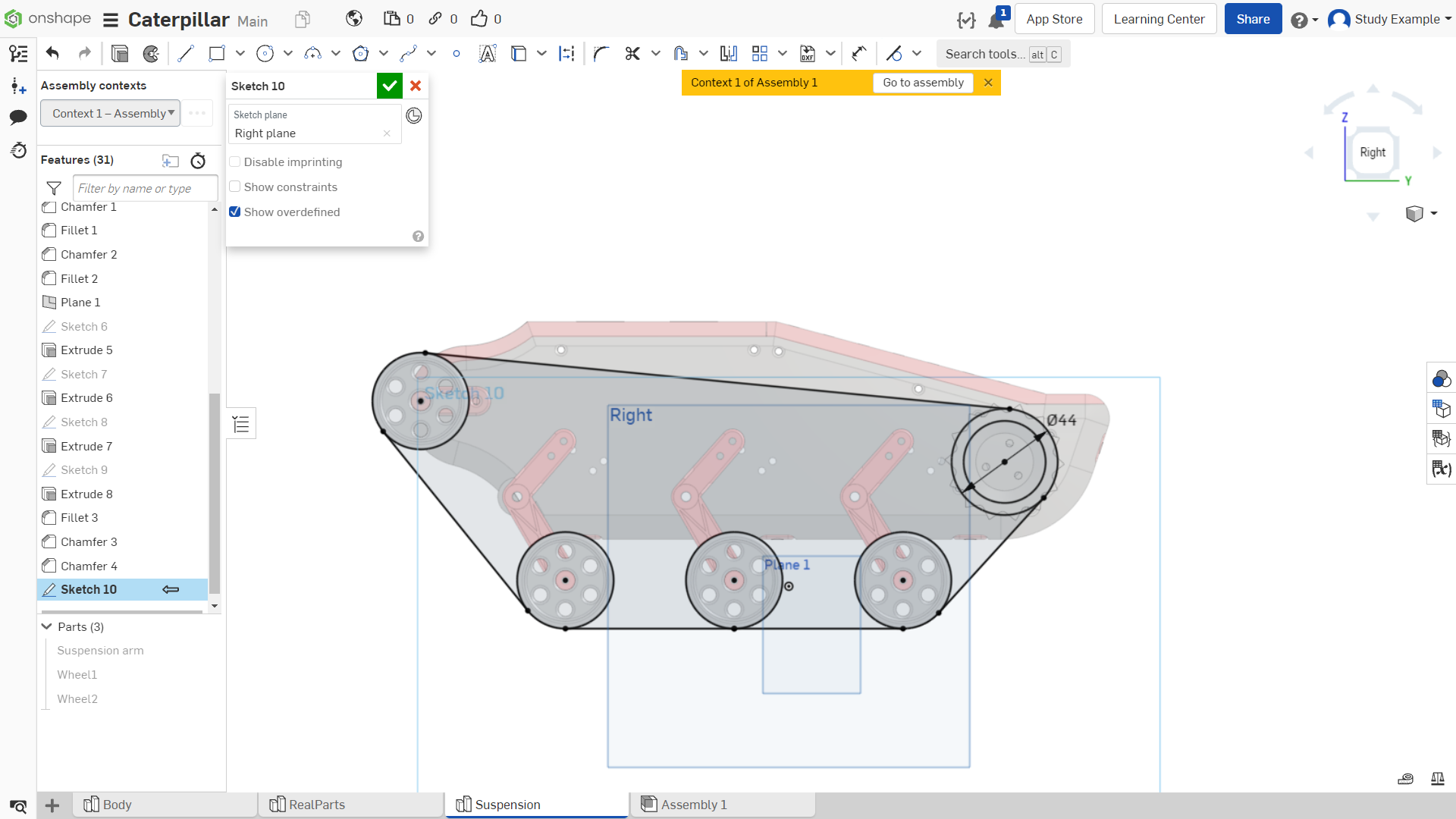
Task: Click the Undo arrow
Action: pyautogui.click(x=52, y=53)
